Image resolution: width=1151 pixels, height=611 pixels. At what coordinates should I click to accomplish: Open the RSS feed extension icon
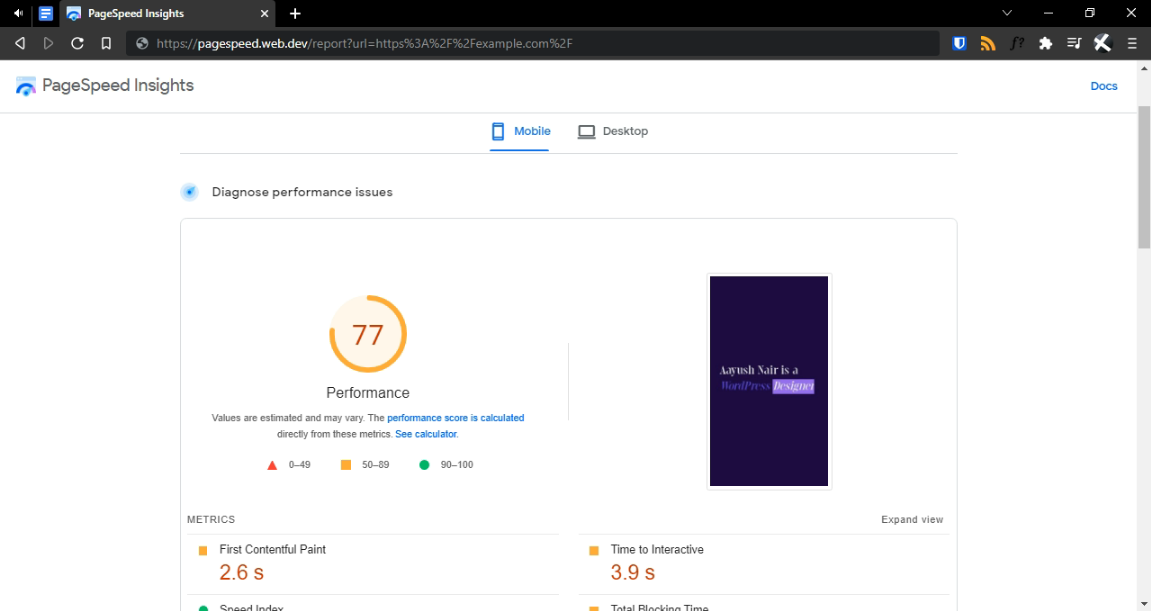[x=988, y=44]
